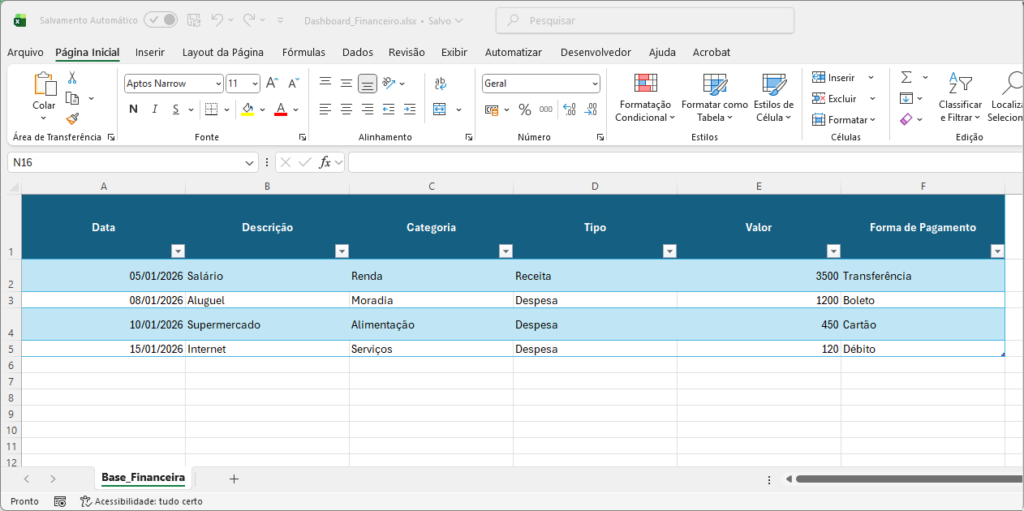The width and height of the screenshot is (1024, 511).
Task: Click the decrease decimal places icon
Action: [590, 110]
